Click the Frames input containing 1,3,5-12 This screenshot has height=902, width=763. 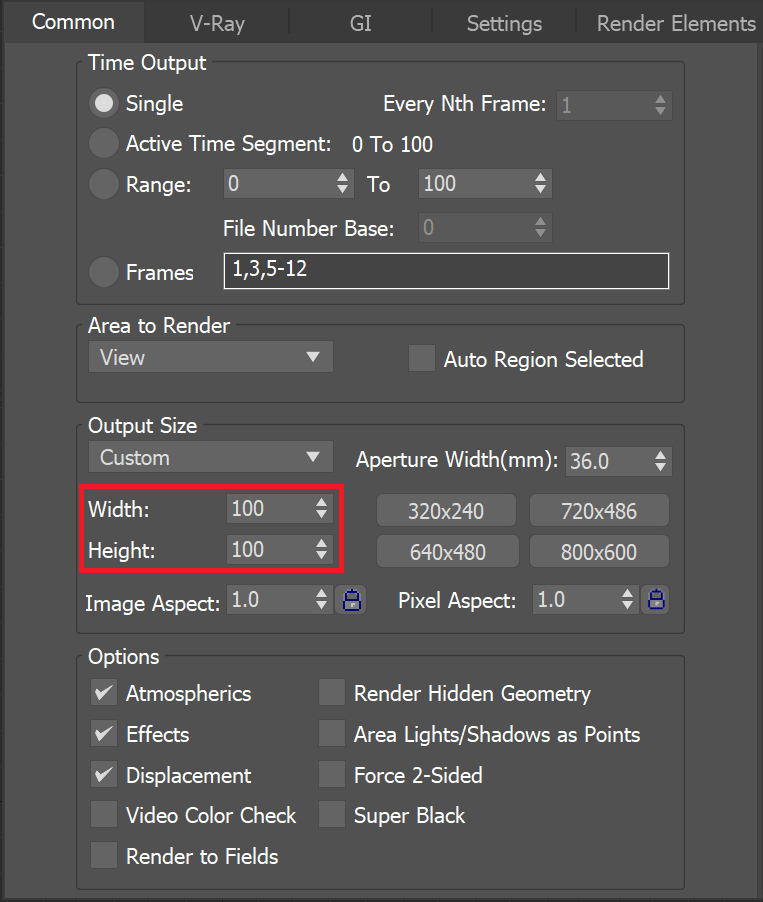(446, 271)
